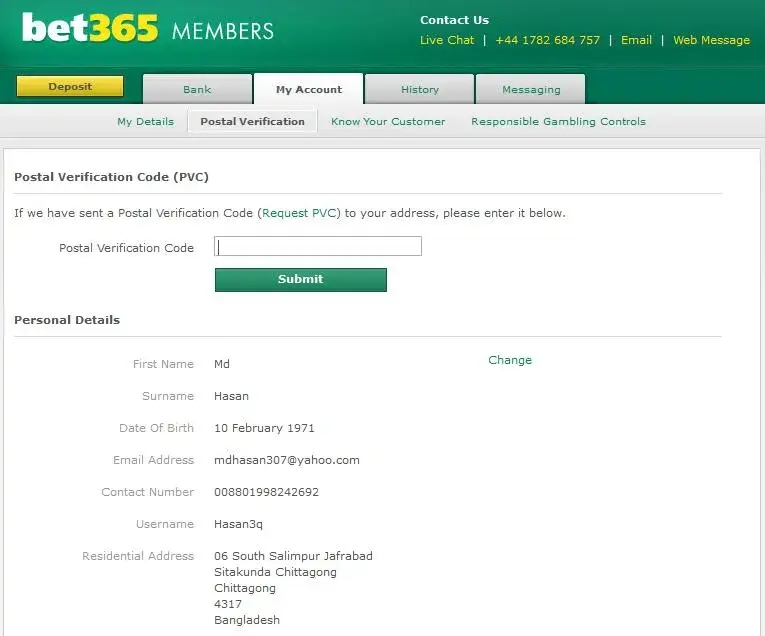Click Change next to First Name

click(x=510, y=360)
